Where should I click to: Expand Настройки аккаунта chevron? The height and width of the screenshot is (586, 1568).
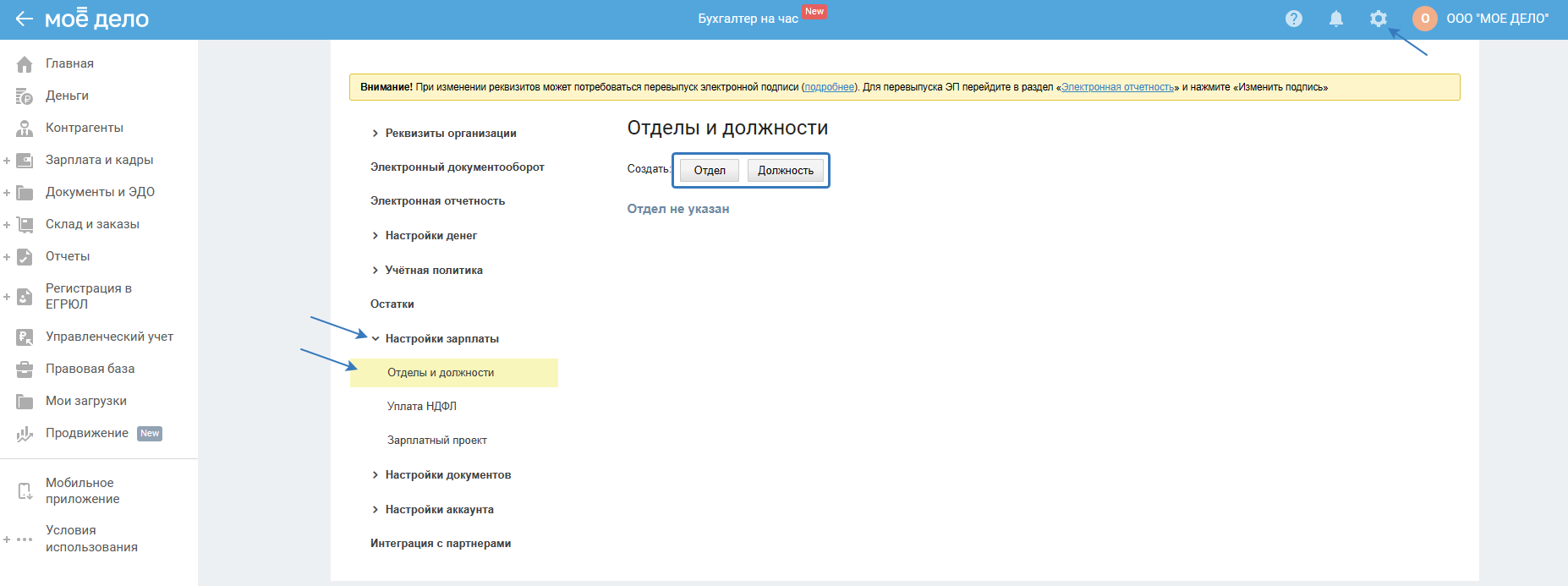(x=376, y=510)
